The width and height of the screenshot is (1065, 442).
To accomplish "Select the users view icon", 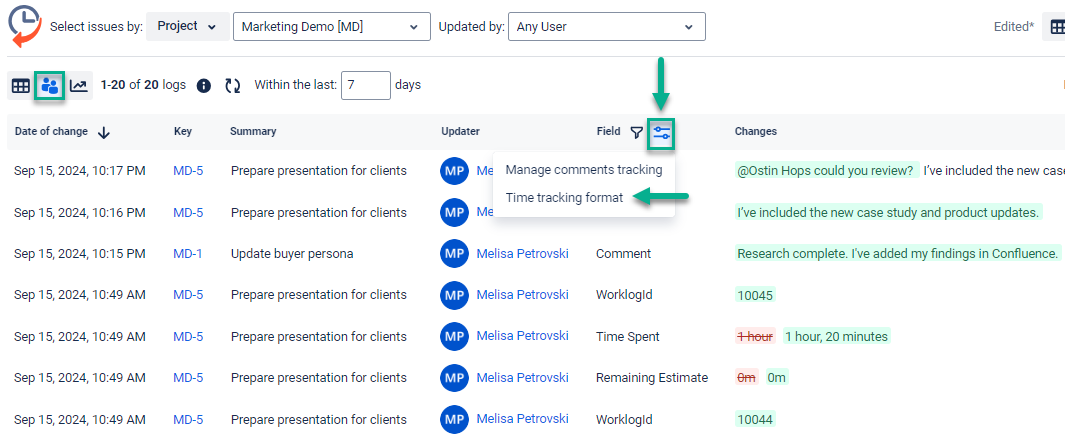I will point(50,86).
